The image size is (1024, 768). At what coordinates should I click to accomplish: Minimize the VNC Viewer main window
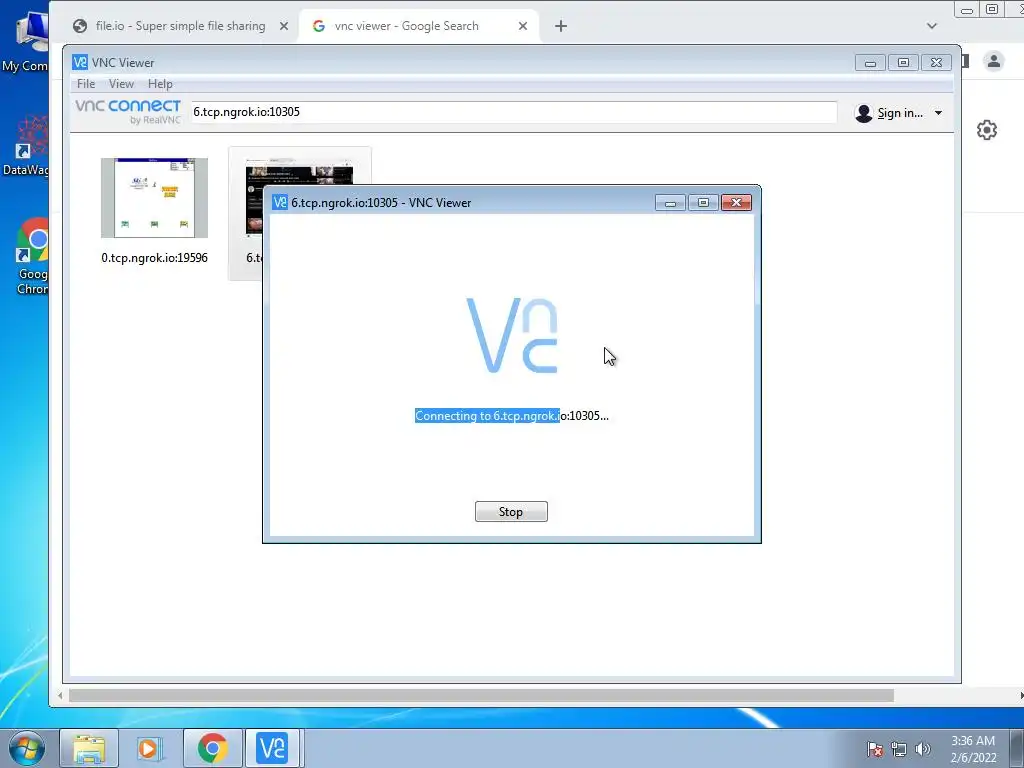pyautogui.click(x=870, y=63)
